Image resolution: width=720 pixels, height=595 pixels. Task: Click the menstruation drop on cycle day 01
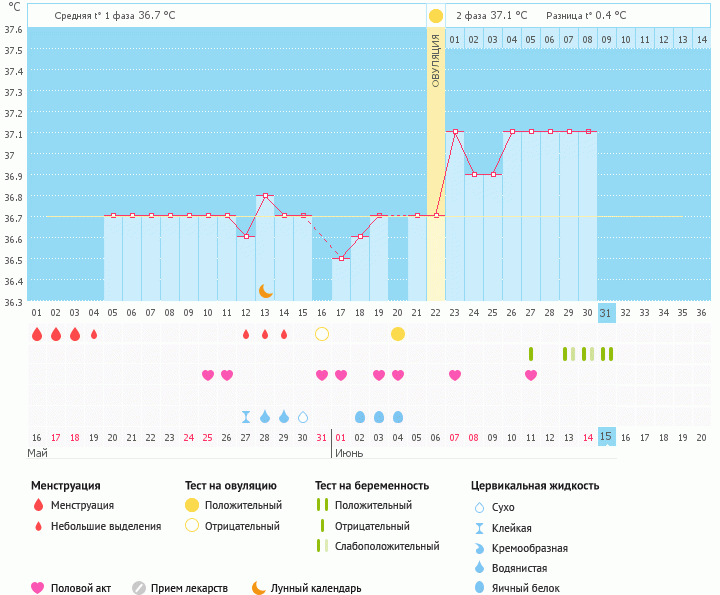point(37,334)
